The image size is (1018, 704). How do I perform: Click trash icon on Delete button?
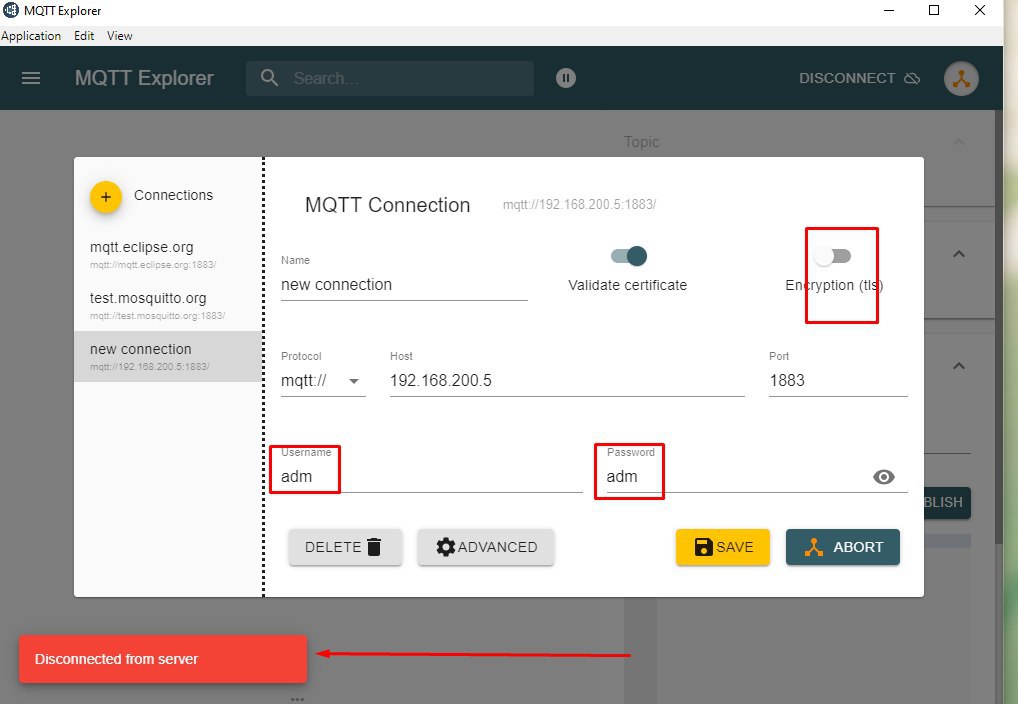pyautogui.click(x=374, y=547)
